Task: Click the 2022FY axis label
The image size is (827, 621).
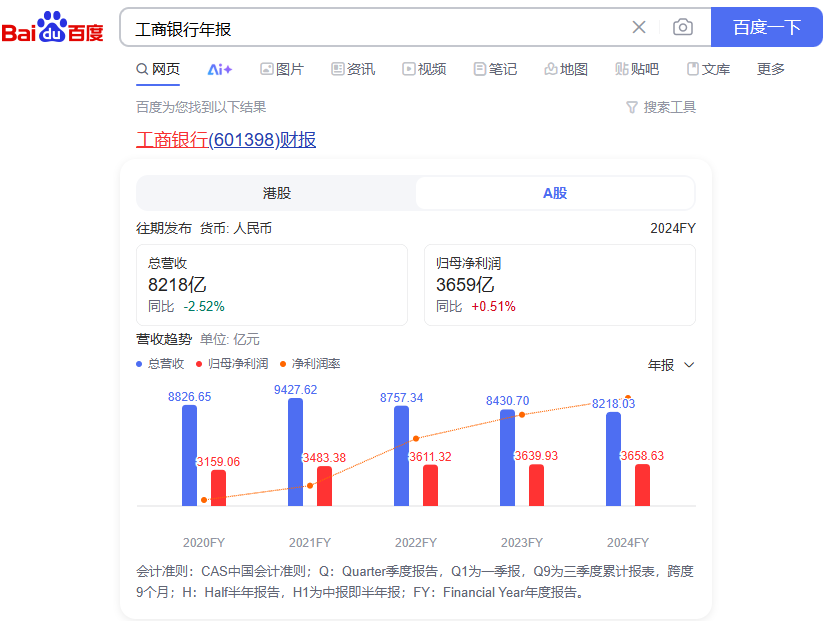Action: pyautogui.click(x=416, y=543)
